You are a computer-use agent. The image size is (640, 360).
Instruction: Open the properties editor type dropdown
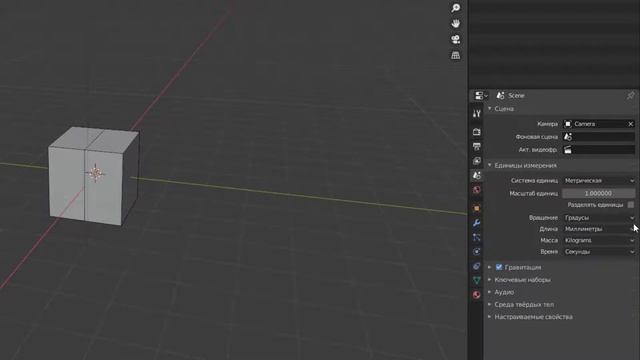coord(481,96)
